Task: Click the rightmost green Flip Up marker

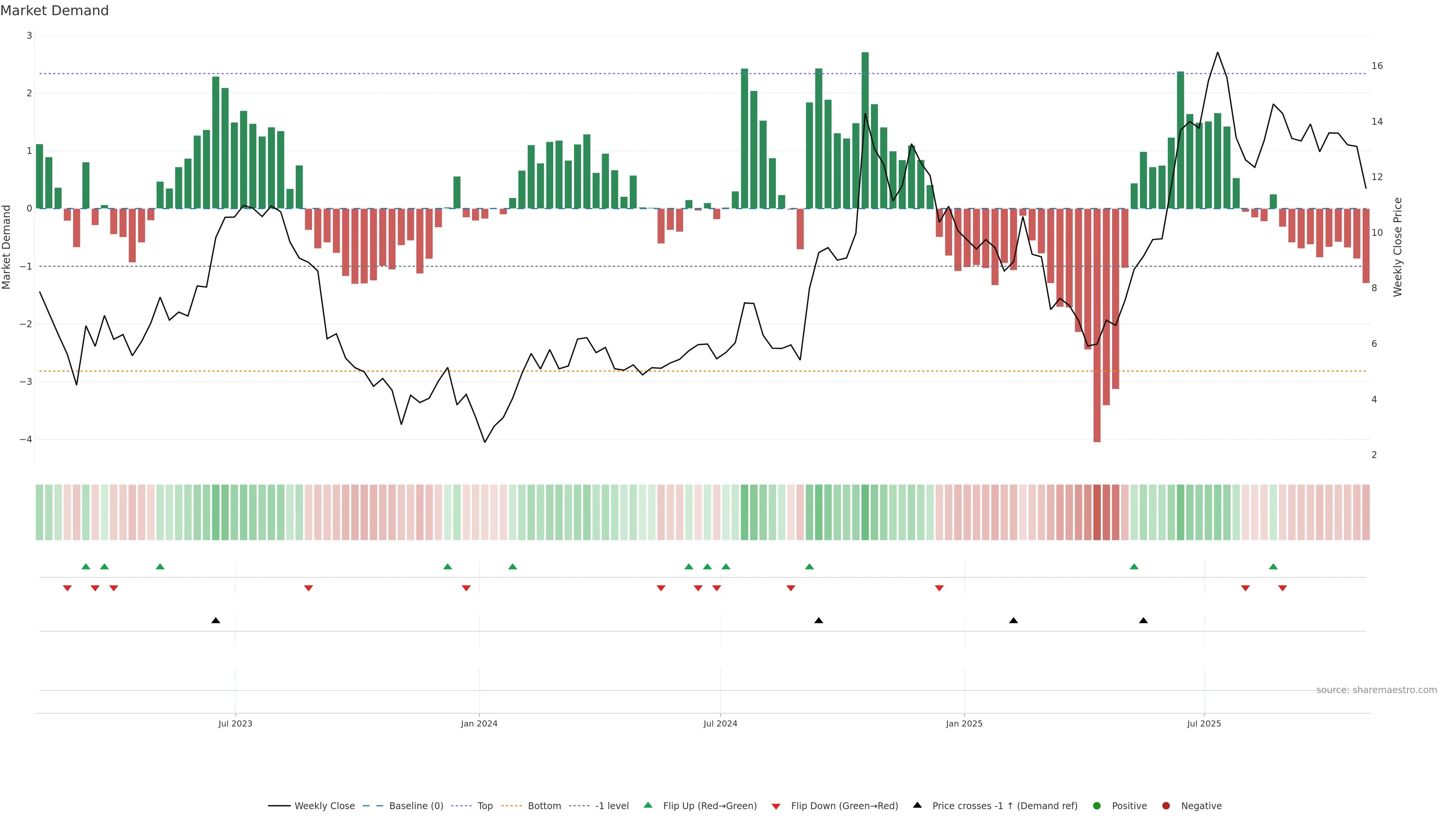Action: [1273, 567]
